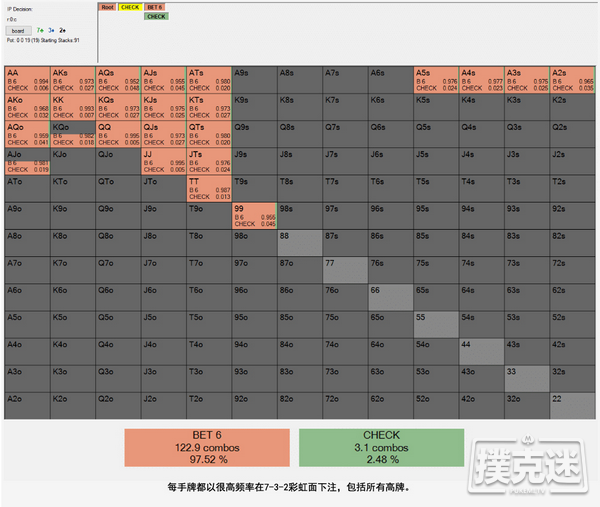The height and width of the screenshot is (507, 600).
Task: Select the QQ hand cell
Action: [118, 134]
